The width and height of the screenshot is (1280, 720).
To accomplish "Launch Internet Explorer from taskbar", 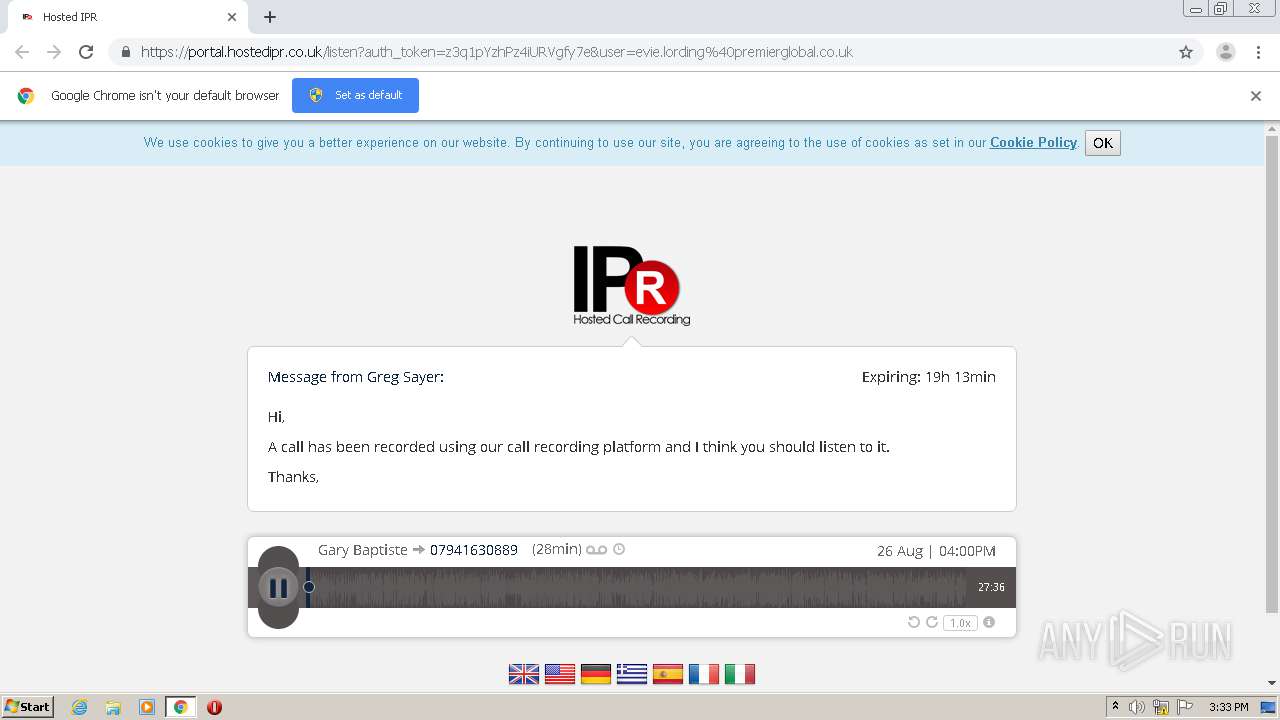I will click(80, 707).
